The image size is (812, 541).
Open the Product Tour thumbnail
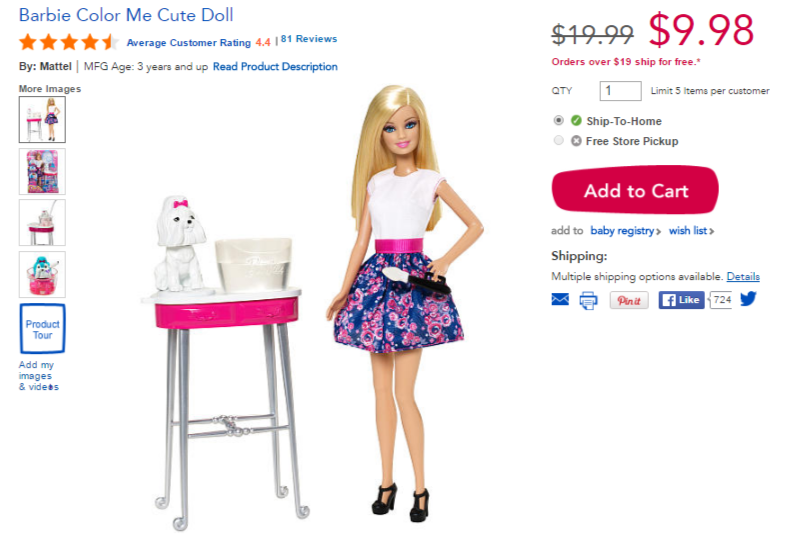click(42, 329)
